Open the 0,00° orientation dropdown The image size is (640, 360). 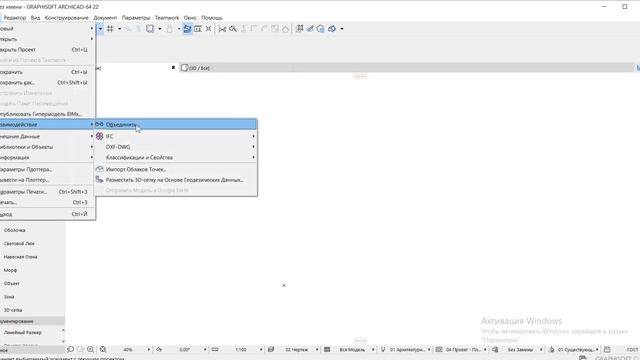pyautogui.click(x=185, y=349)
